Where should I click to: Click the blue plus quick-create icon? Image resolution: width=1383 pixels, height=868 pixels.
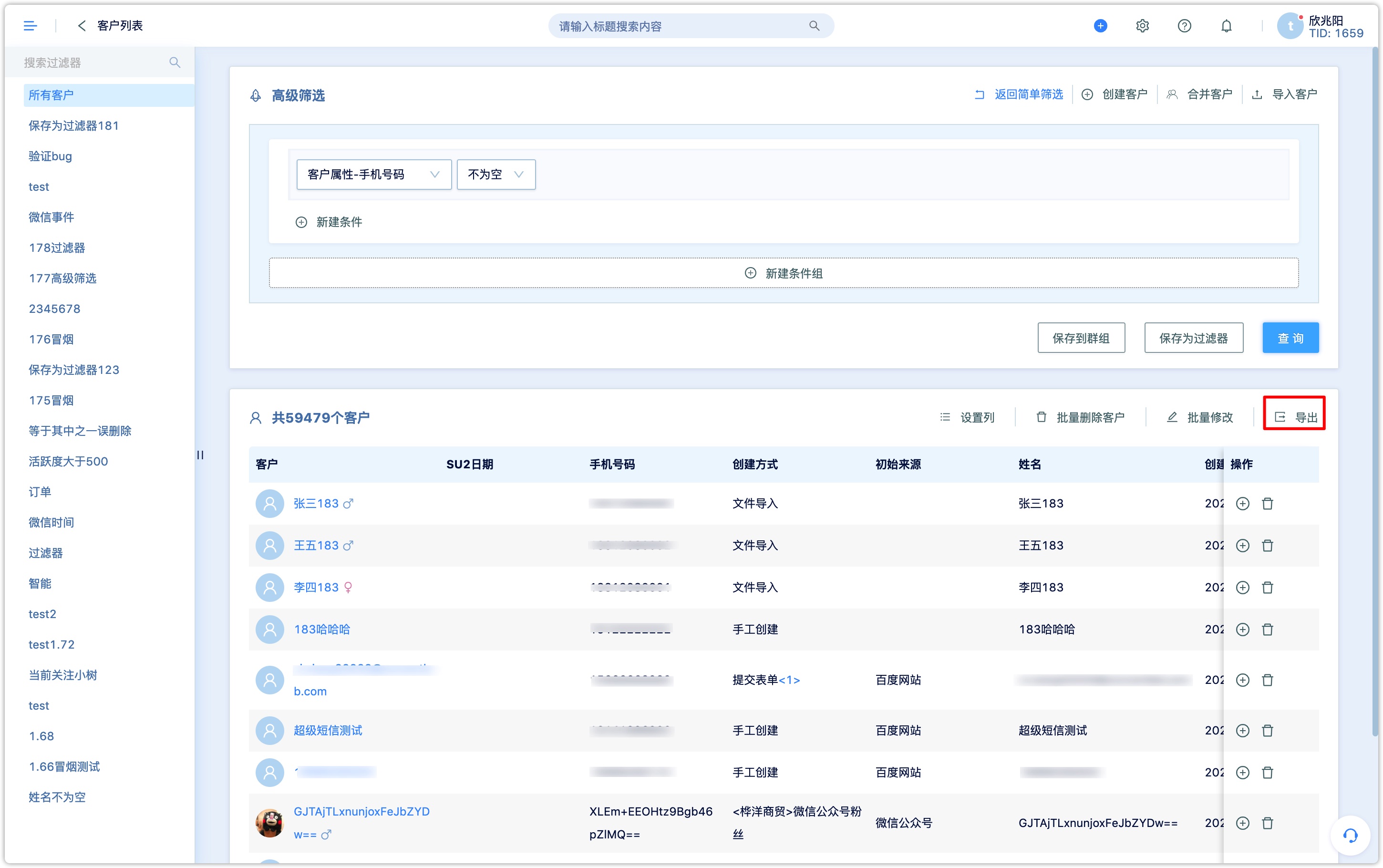[x=1100, y=26]
